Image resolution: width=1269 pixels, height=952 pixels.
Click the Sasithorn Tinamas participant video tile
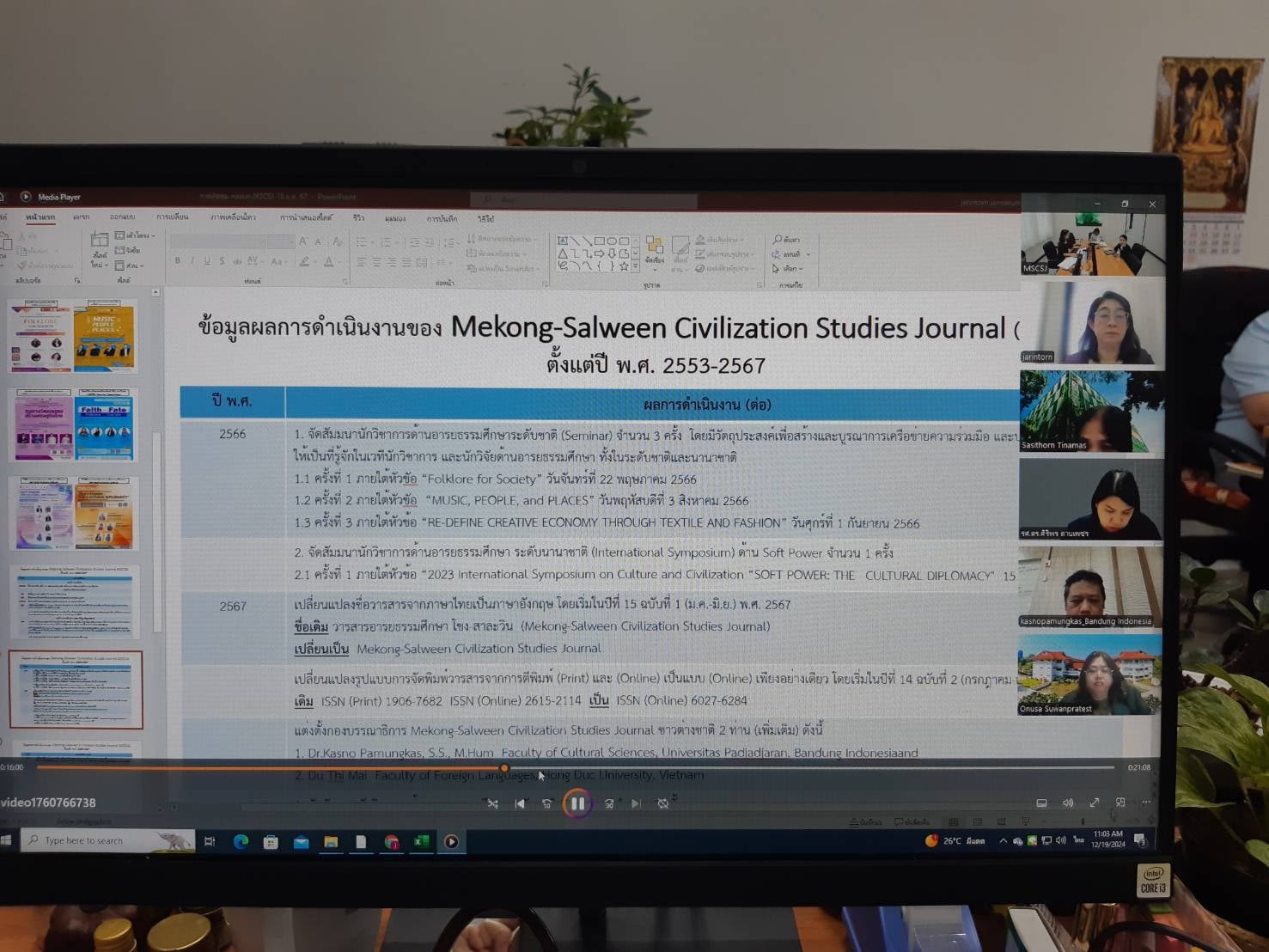point(1091,411)
